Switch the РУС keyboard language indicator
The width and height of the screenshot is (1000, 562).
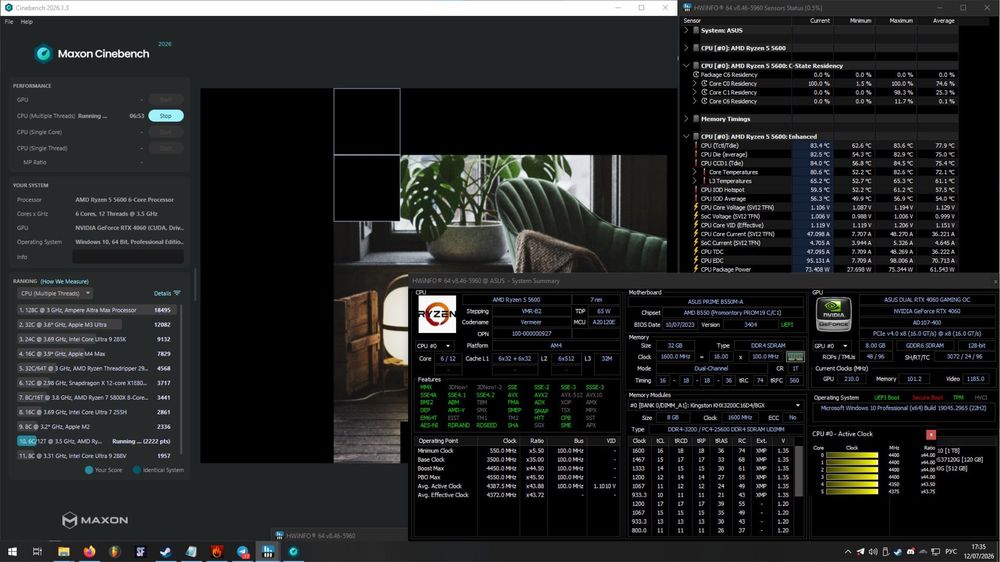951,552
